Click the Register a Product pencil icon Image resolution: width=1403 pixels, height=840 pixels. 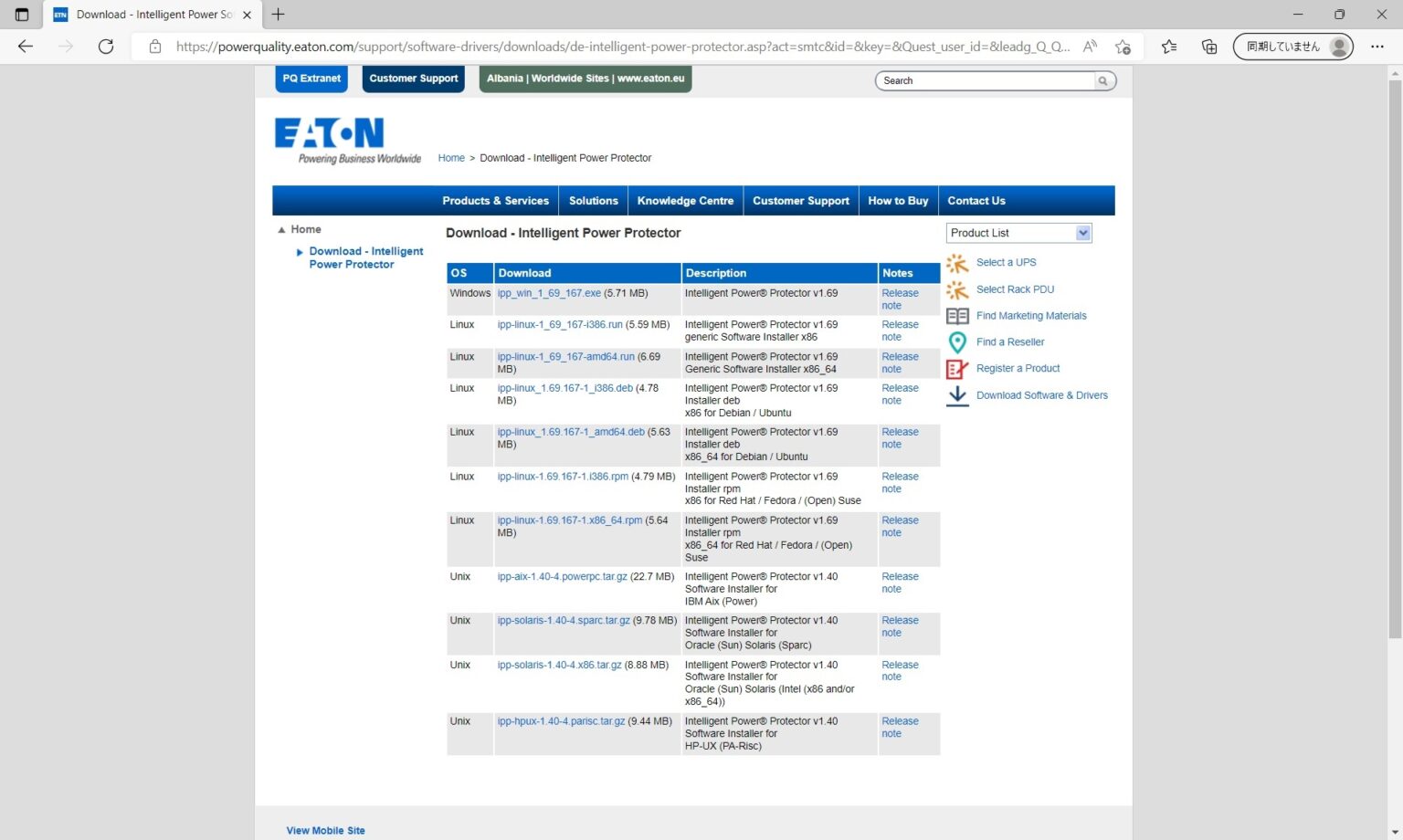[x=956, y=369]
